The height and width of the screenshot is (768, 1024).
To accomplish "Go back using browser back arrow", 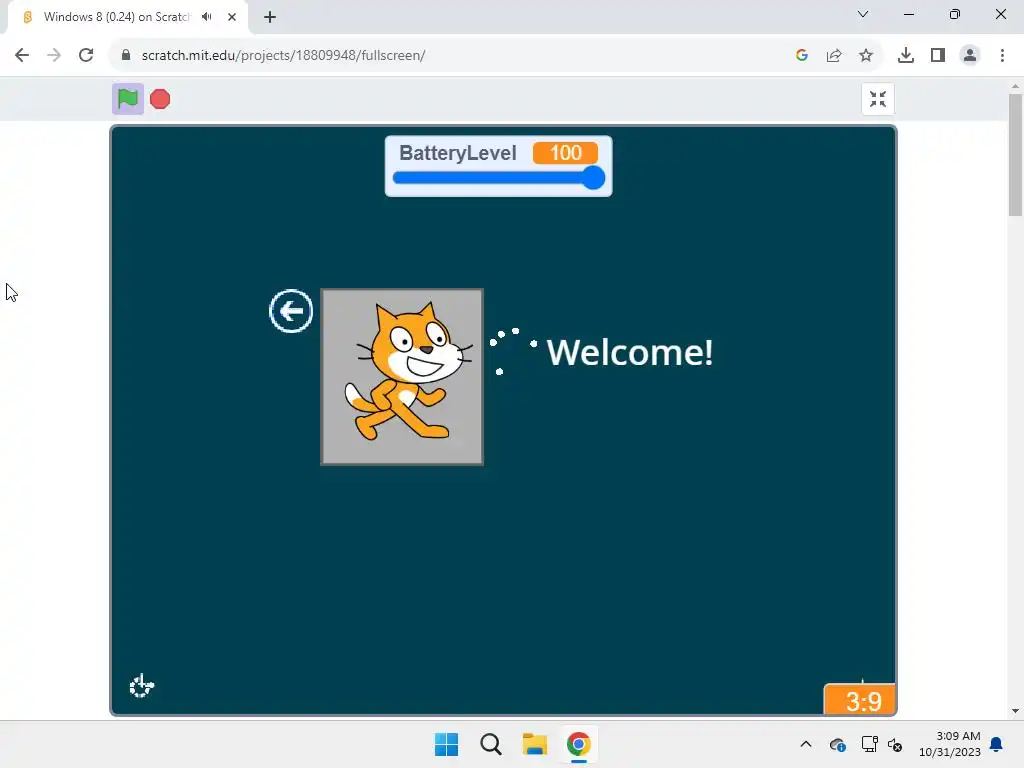I will pos(22,56).
